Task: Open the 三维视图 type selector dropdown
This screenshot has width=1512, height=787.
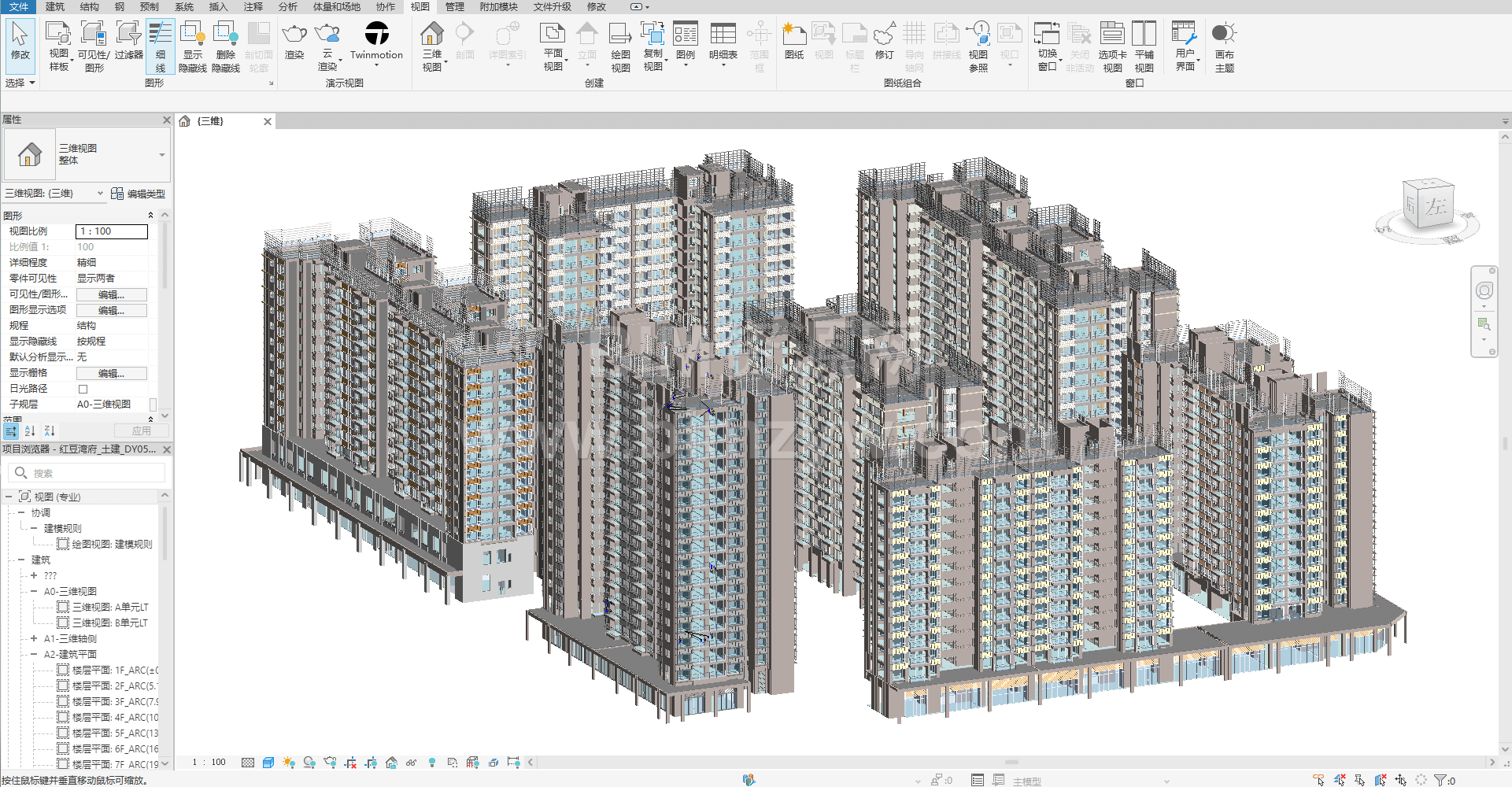Action: pos(162,154)
